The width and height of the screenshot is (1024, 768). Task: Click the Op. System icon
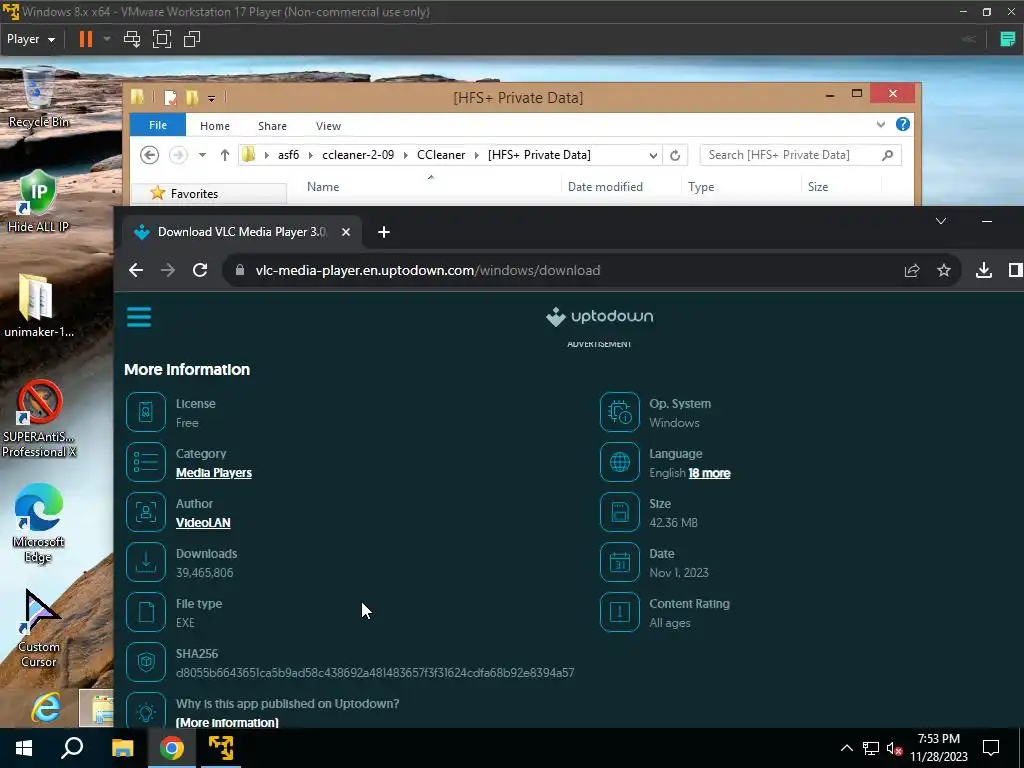tap(620, 412)
